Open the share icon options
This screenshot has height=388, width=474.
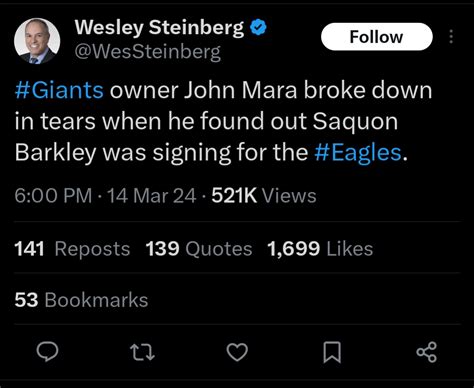pyautogui.click(x=427, y=352)
